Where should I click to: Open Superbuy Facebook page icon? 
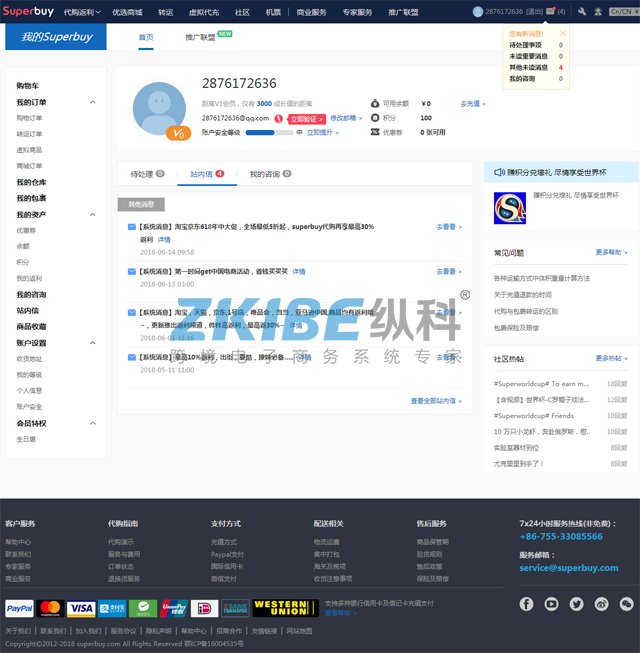[526, 604]
